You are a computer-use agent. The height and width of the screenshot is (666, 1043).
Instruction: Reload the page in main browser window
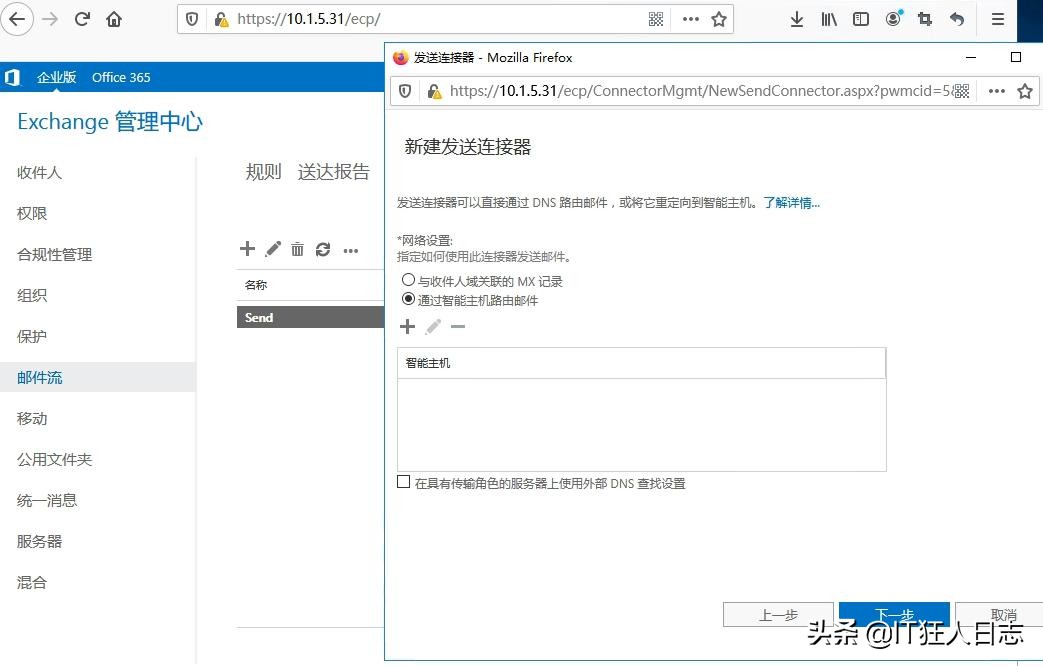[x=83, y=18]
